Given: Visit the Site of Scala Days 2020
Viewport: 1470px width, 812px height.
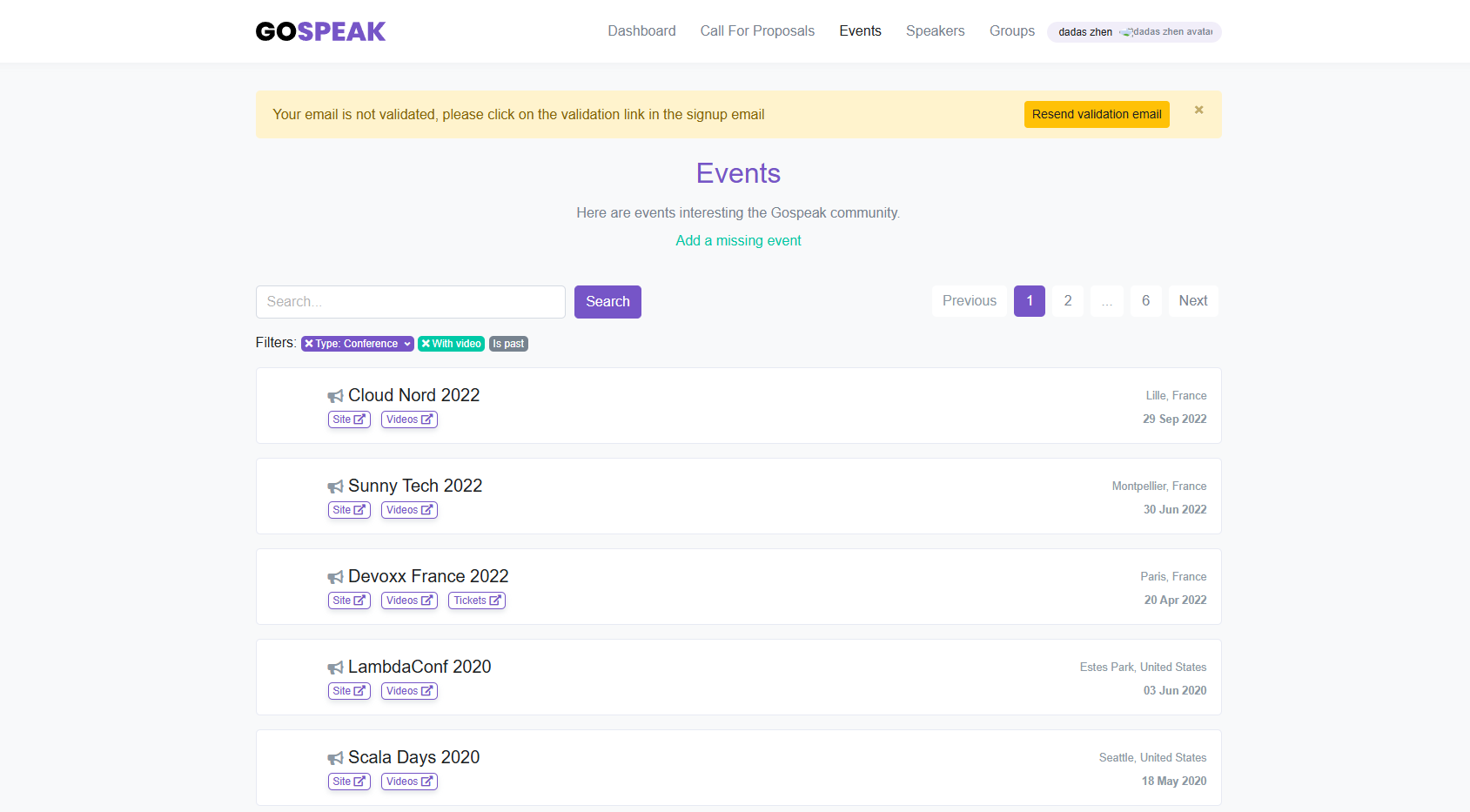Looking at the screenshot, I should pos(349,782).
